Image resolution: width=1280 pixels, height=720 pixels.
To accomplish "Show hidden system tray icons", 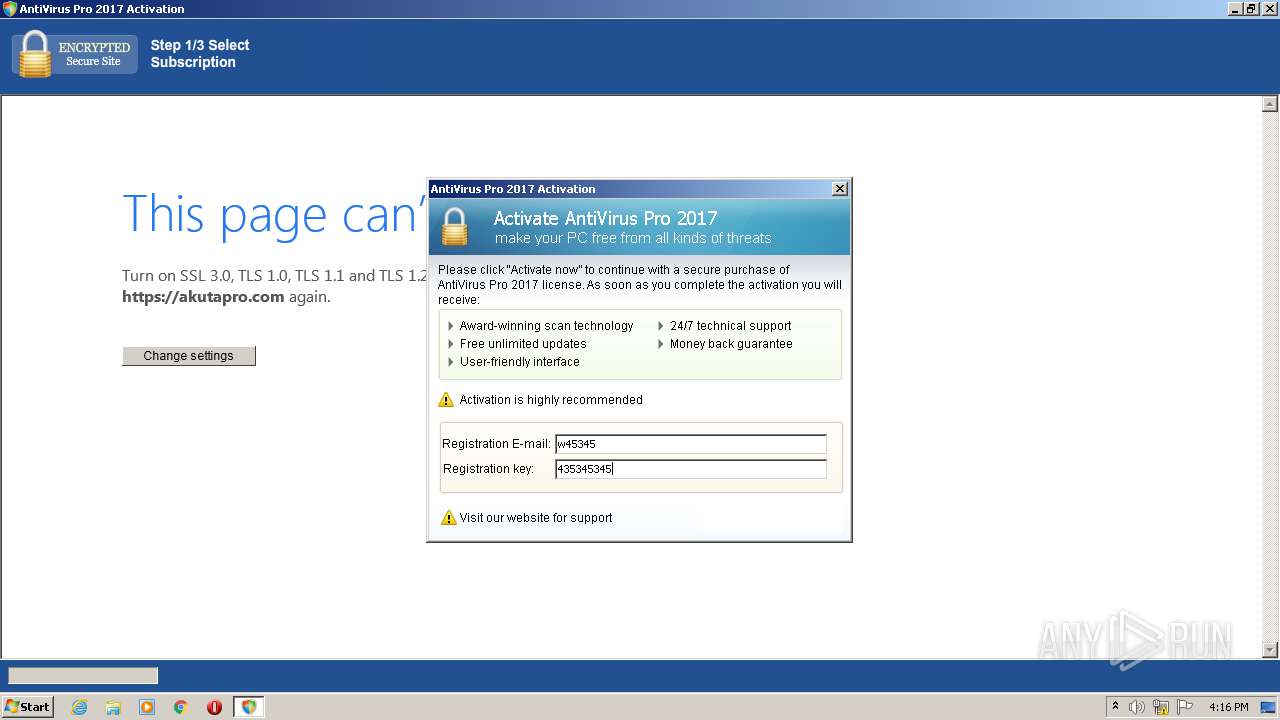I will click(x=1115, y=707).
